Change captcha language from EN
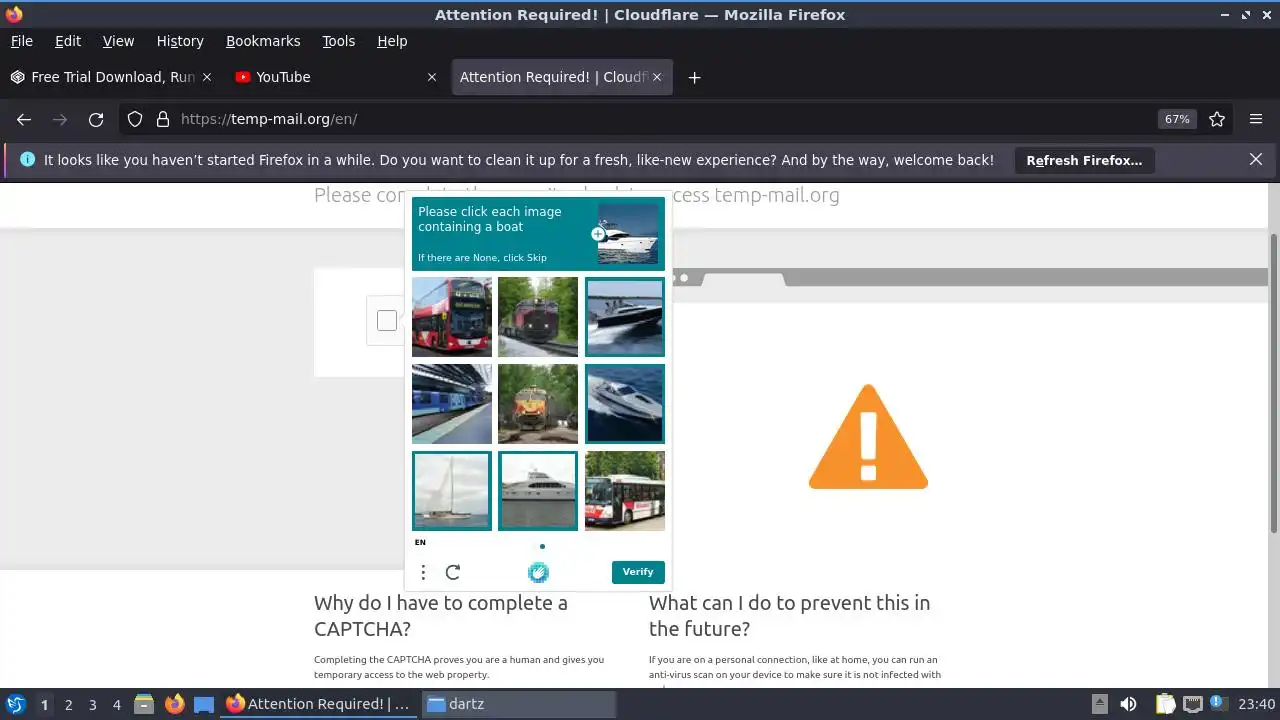 pos(420,543)
